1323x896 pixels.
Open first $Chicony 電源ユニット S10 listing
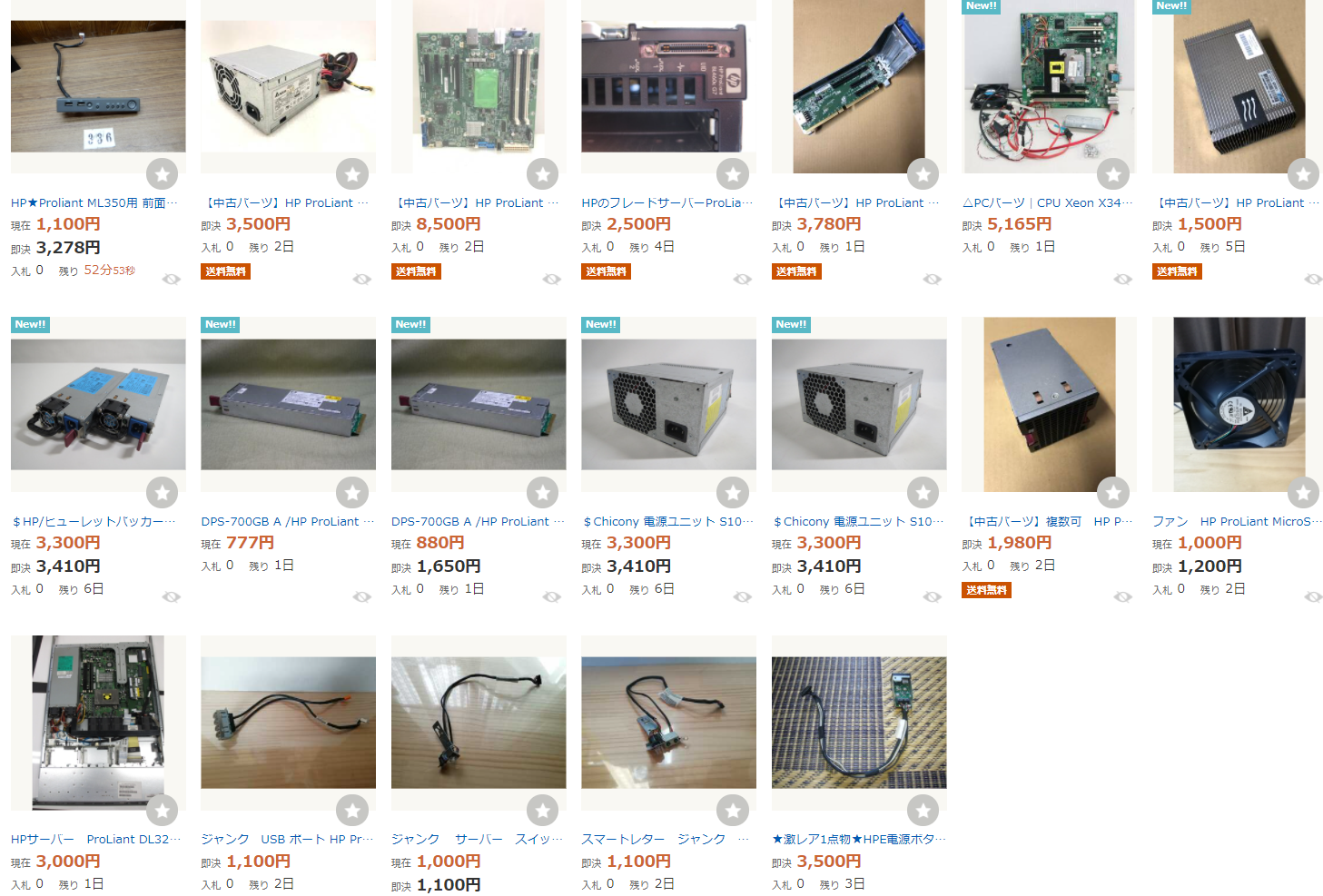tap(668, 522)
